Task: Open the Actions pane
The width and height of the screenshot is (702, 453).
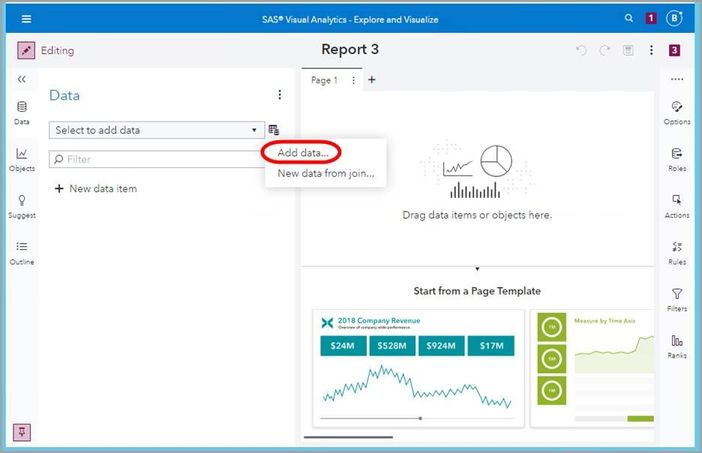Action: (677, 206)
